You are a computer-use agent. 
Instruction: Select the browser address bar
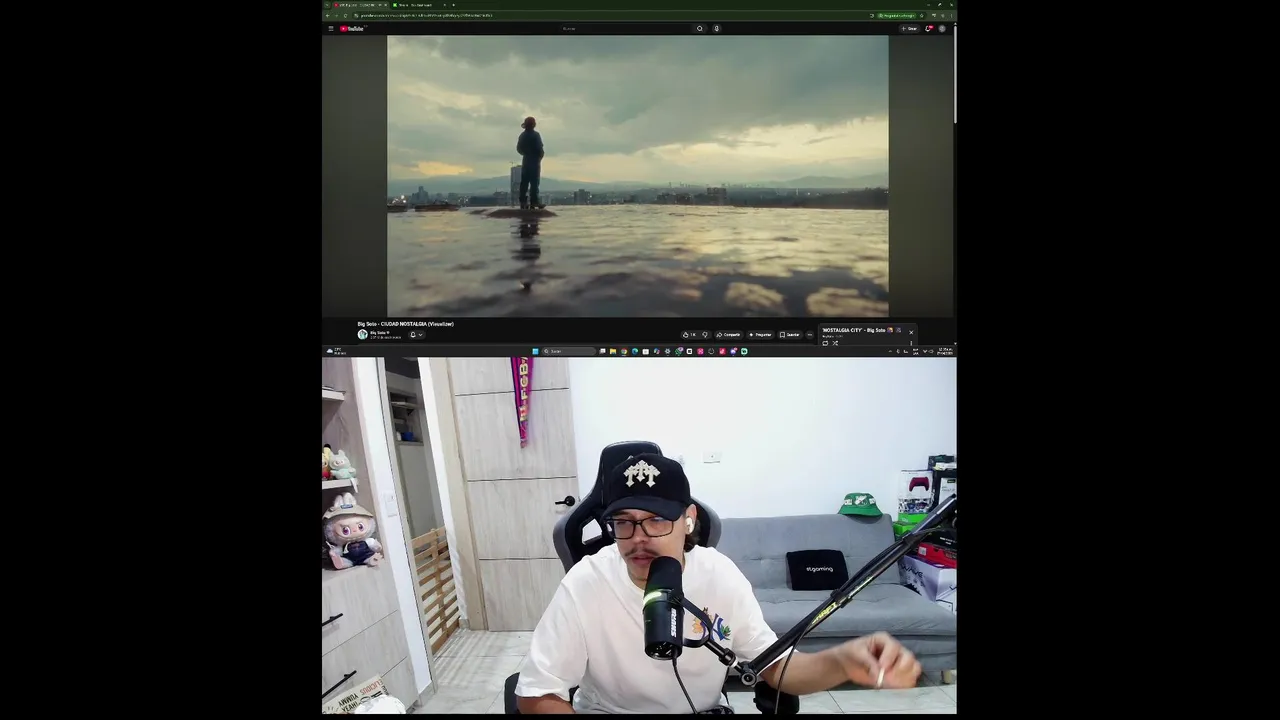pos(610,15)
